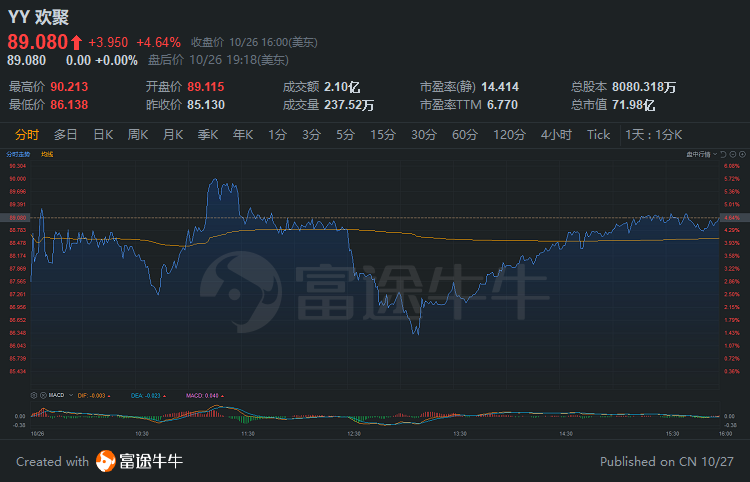Open the 1天 : 1分K range selector
This screenshot has width=750, height=482.
[x=653, y=135]
